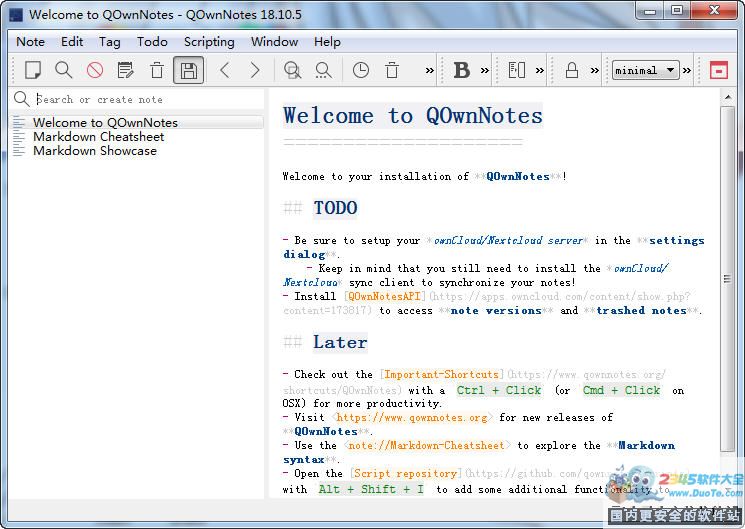Toggle the padlock encryption icon
The width and height of the screenshot is (745, 529).
572,70
